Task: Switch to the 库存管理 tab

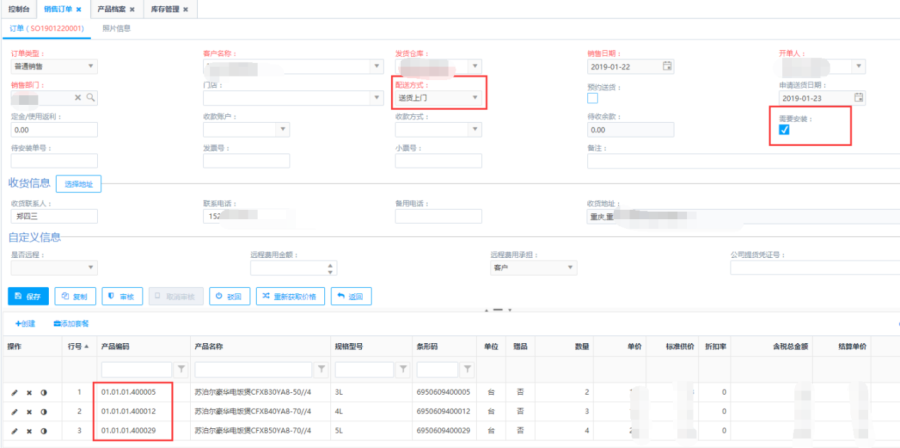Action: [x=168, y=9]
